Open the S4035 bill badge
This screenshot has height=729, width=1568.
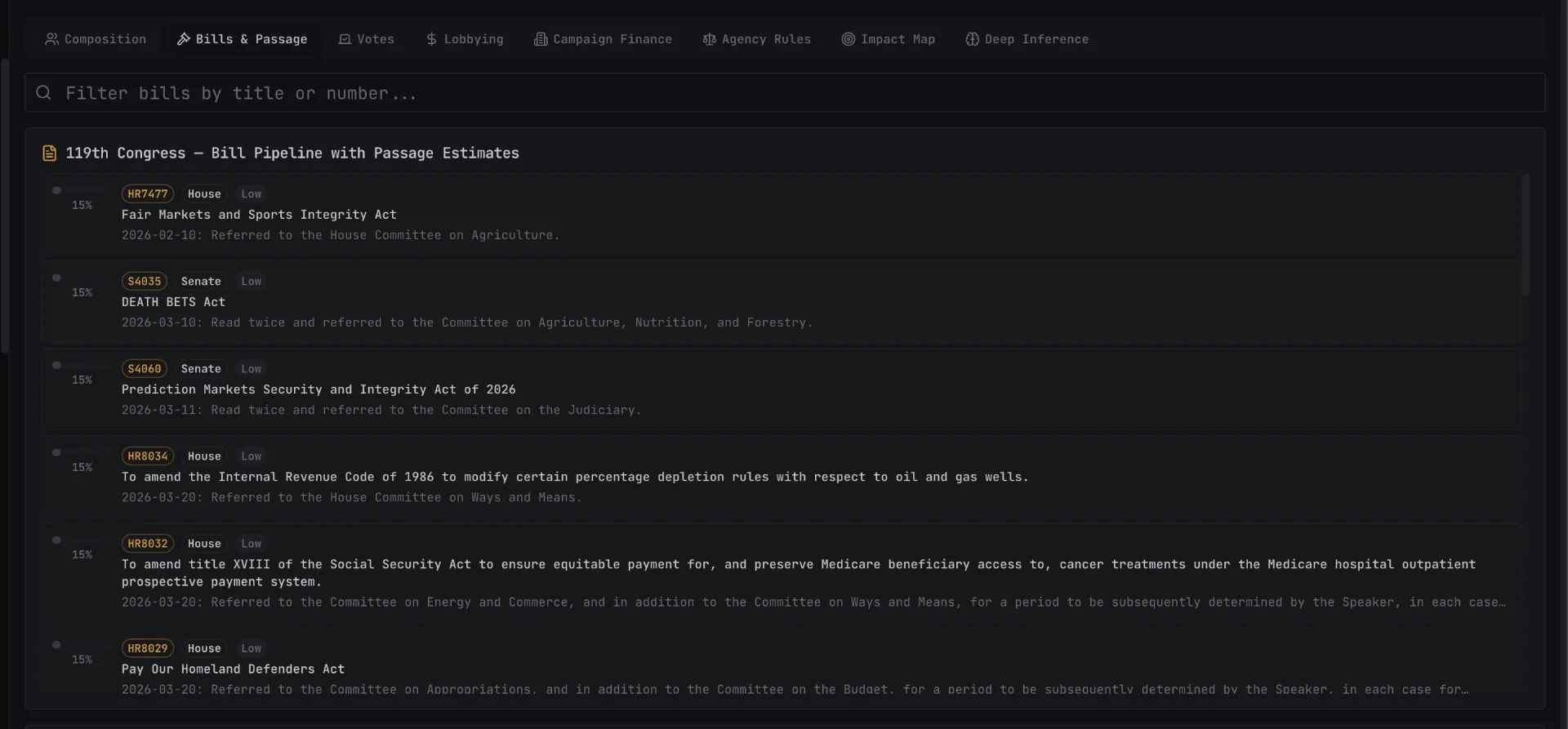click(145, 282)
